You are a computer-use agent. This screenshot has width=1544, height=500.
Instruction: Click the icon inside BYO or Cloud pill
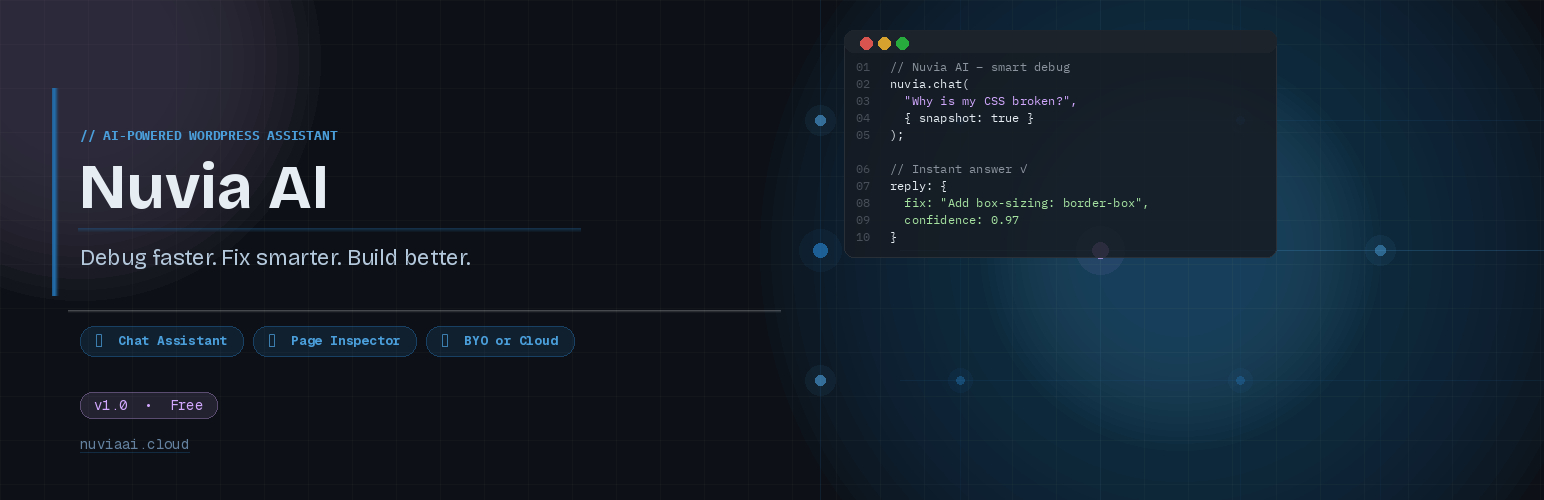(x=445, y=341)
